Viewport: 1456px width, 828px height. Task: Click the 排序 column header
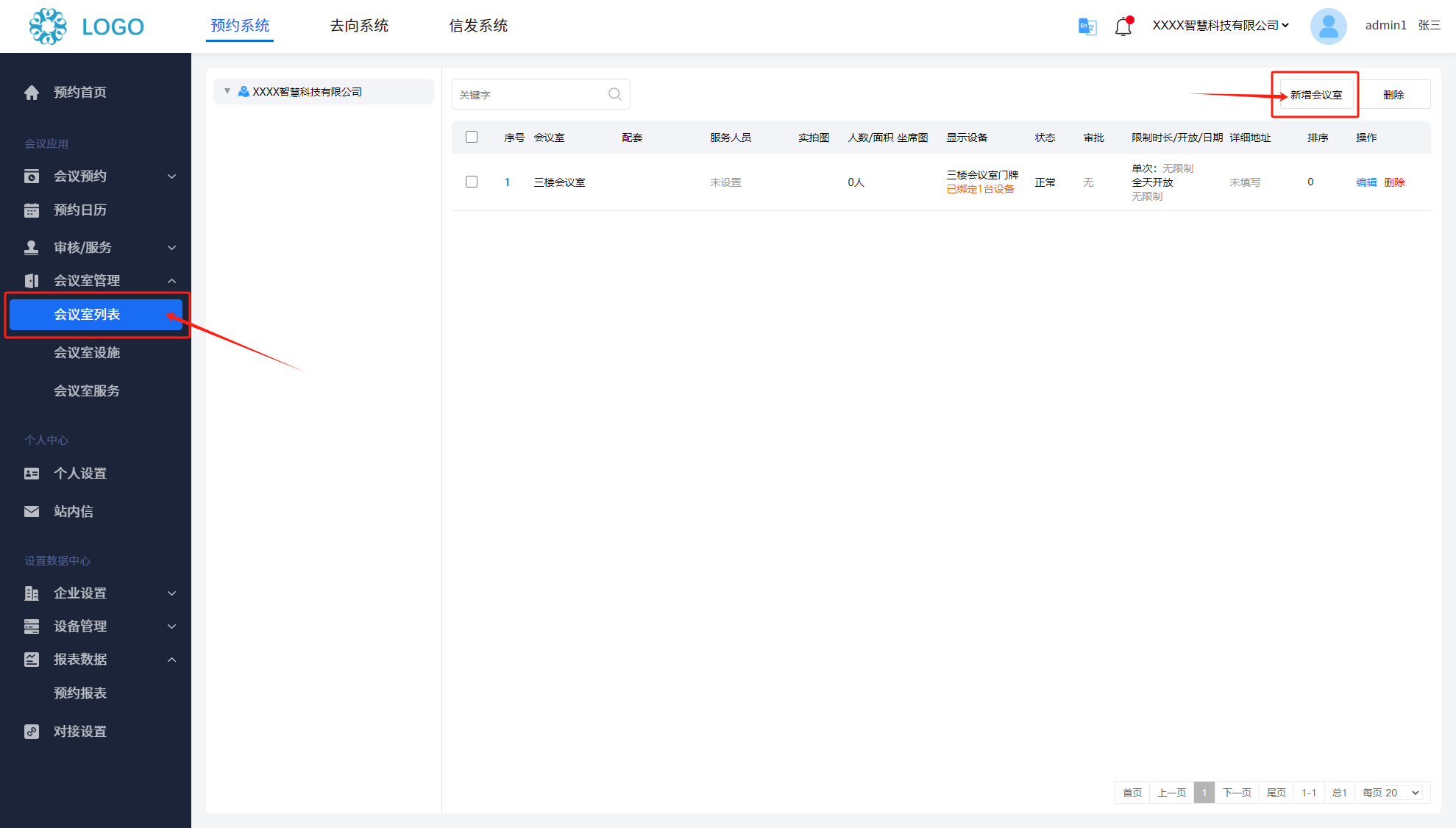pyautogui.click(x=1318, y=138)
